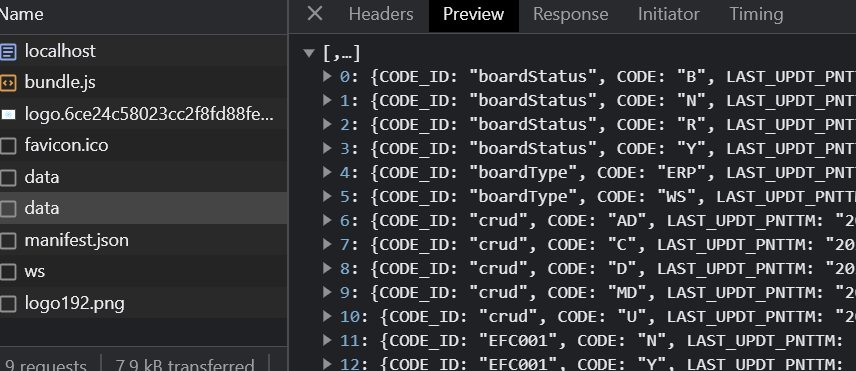
Task: Switch to the Headers tab
Action: (x=381, y=14)
